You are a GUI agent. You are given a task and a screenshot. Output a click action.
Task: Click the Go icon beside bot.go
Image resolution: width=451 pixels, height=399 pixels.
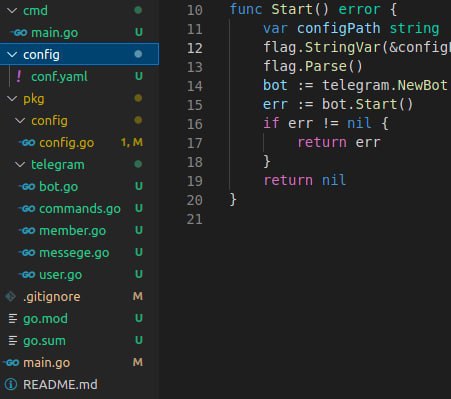tap(27, 187)
